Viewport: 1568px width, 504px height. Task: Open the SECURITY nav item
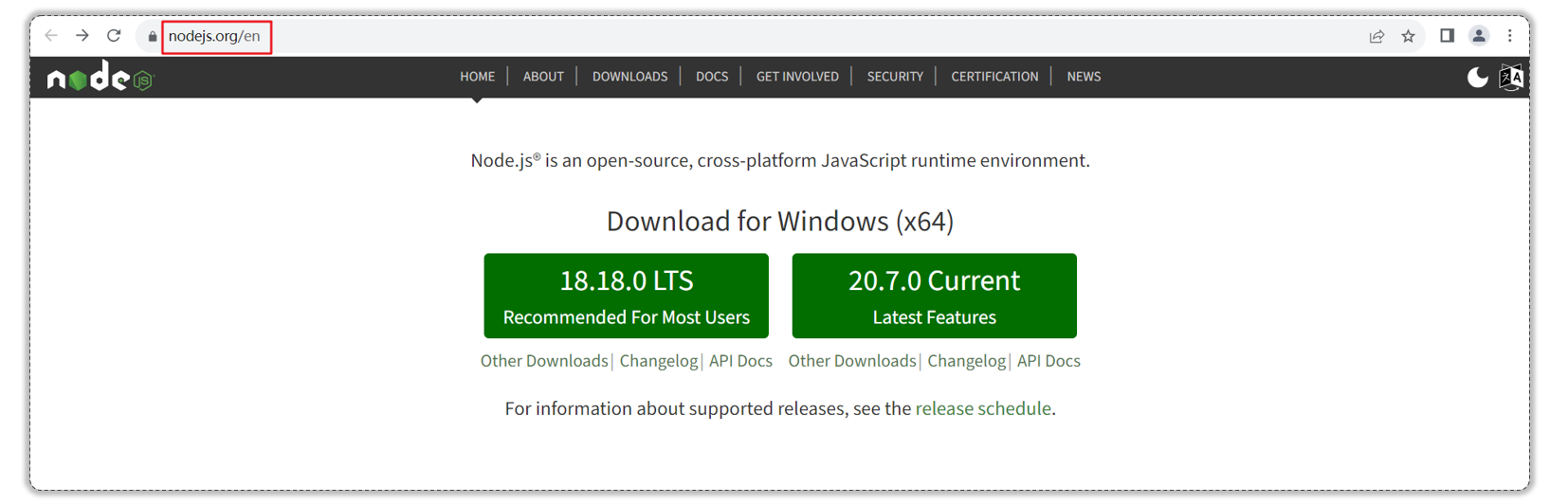coord(895,77)
